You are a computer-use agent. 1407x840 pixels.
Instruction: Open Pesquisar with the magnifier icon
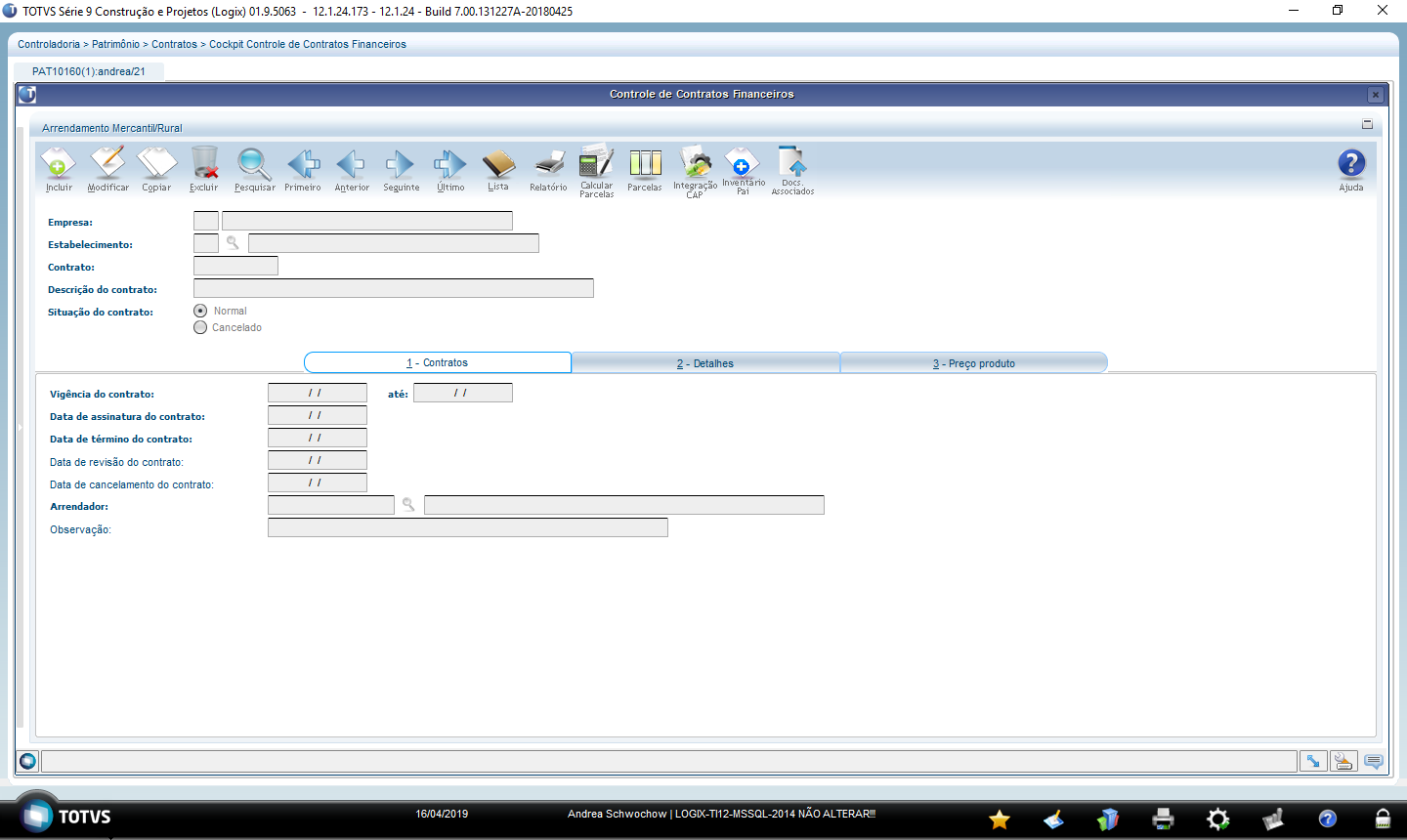pyautogui.click(x=254, y=163)
